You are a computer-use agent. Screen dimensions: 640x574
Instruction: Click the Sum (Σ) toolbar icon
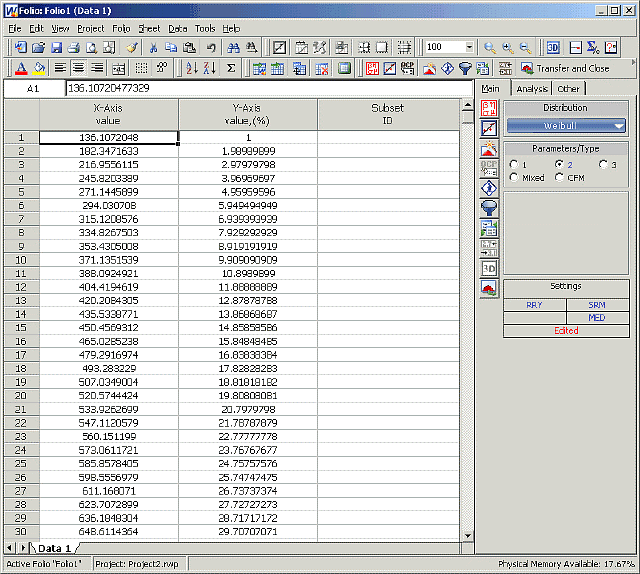(x=231, y=68)
